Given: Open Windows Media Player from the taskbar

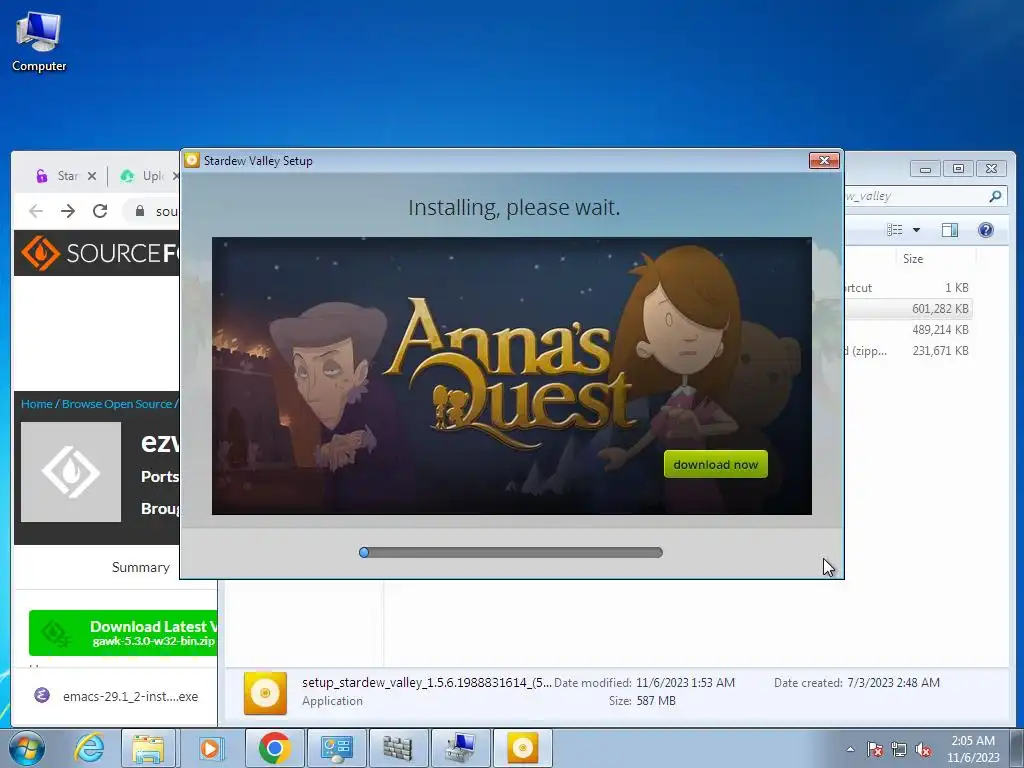Looking at the screenshot, I should click(x=210, y=748).
